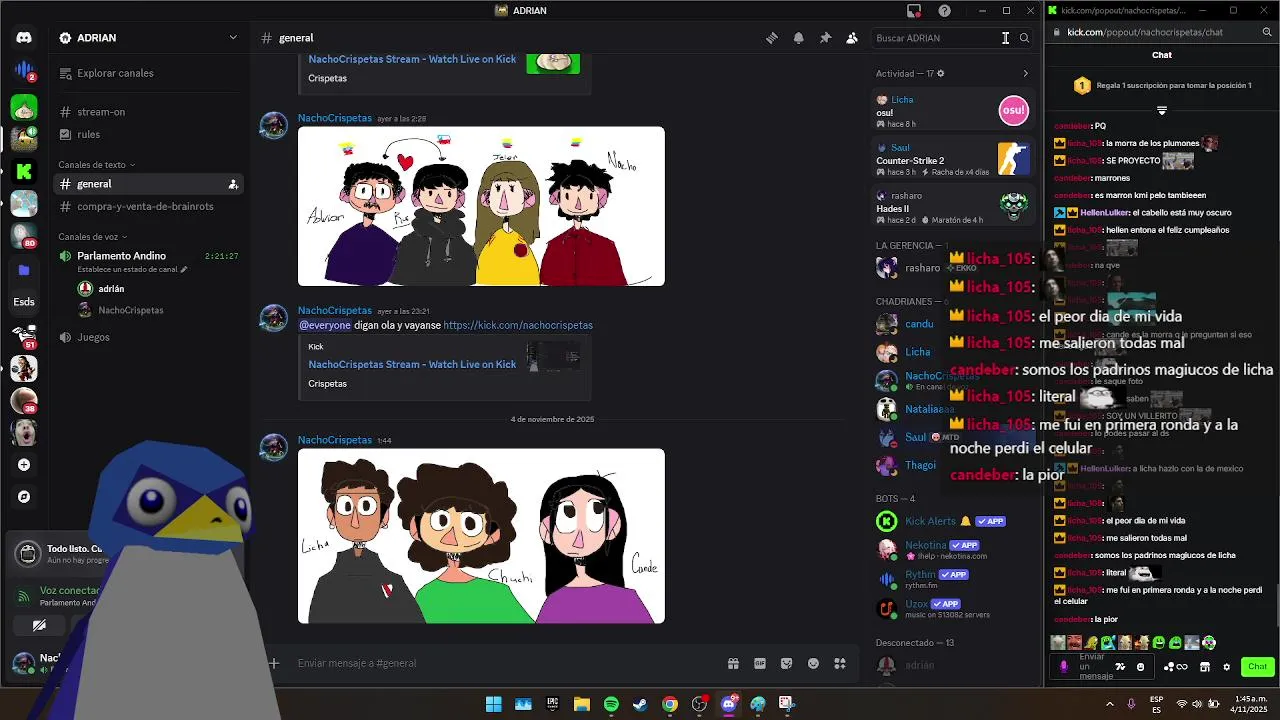Select Nekotina bot in member list

click(x=952, y=549)
